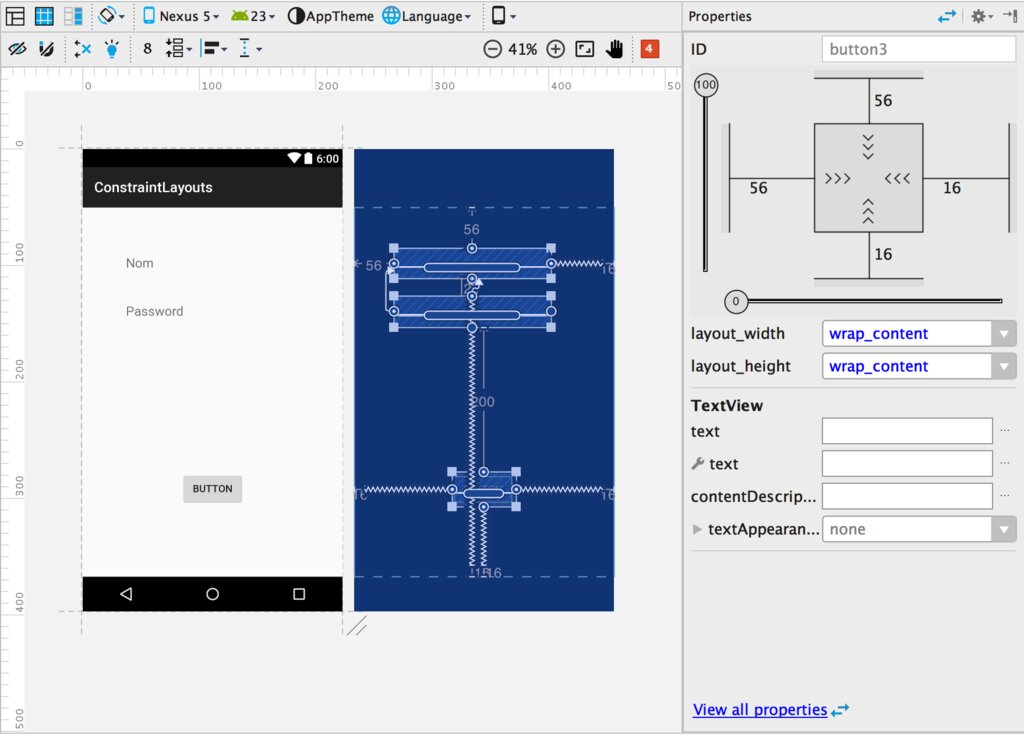Click the top margin value 56 in inspector
This screenshot has width=1024, height=736.
pos(883,101)
